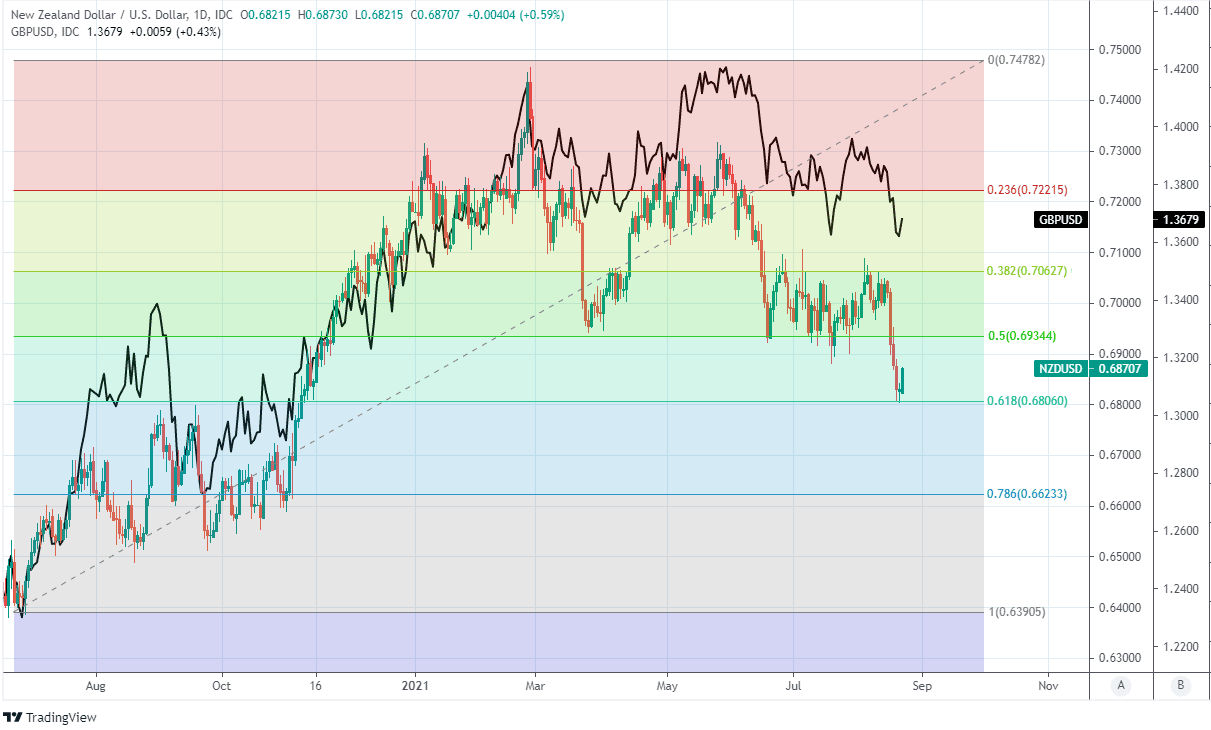This screenshot has width=1211, height=730.
Task: Select the GBPUSD, IDC legend entry
Action: [45, 32]
